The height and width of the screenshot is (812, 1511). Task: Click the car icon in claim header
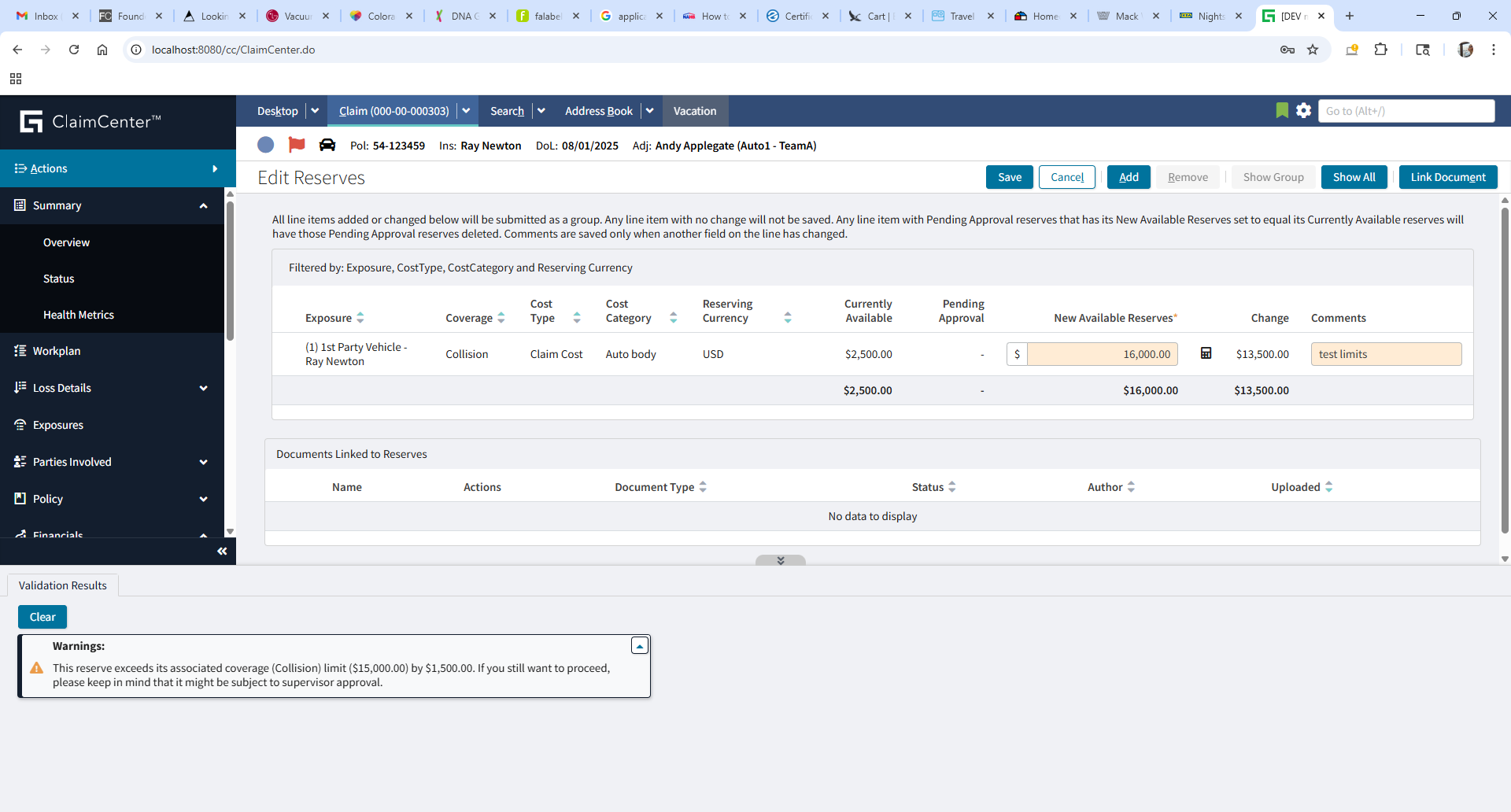[x=327, y=145]
